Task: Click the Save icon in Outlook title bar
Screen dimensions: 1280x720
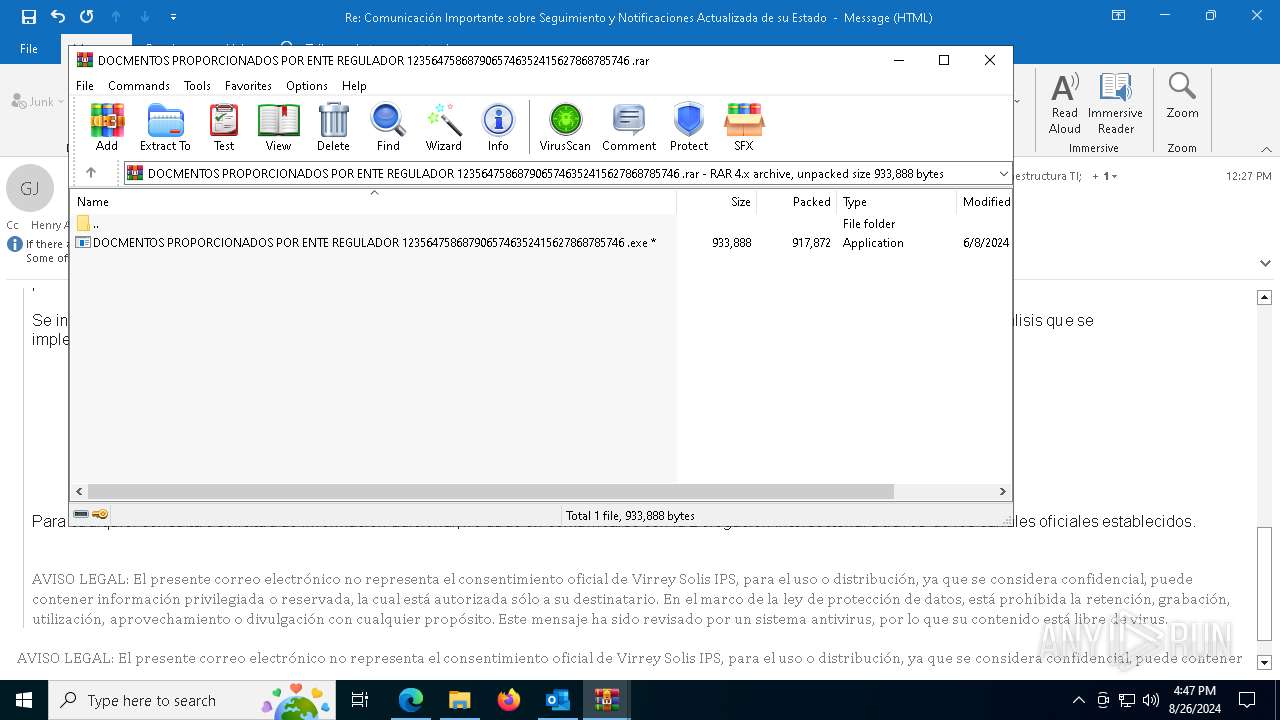Action: (x=28, y=17)
